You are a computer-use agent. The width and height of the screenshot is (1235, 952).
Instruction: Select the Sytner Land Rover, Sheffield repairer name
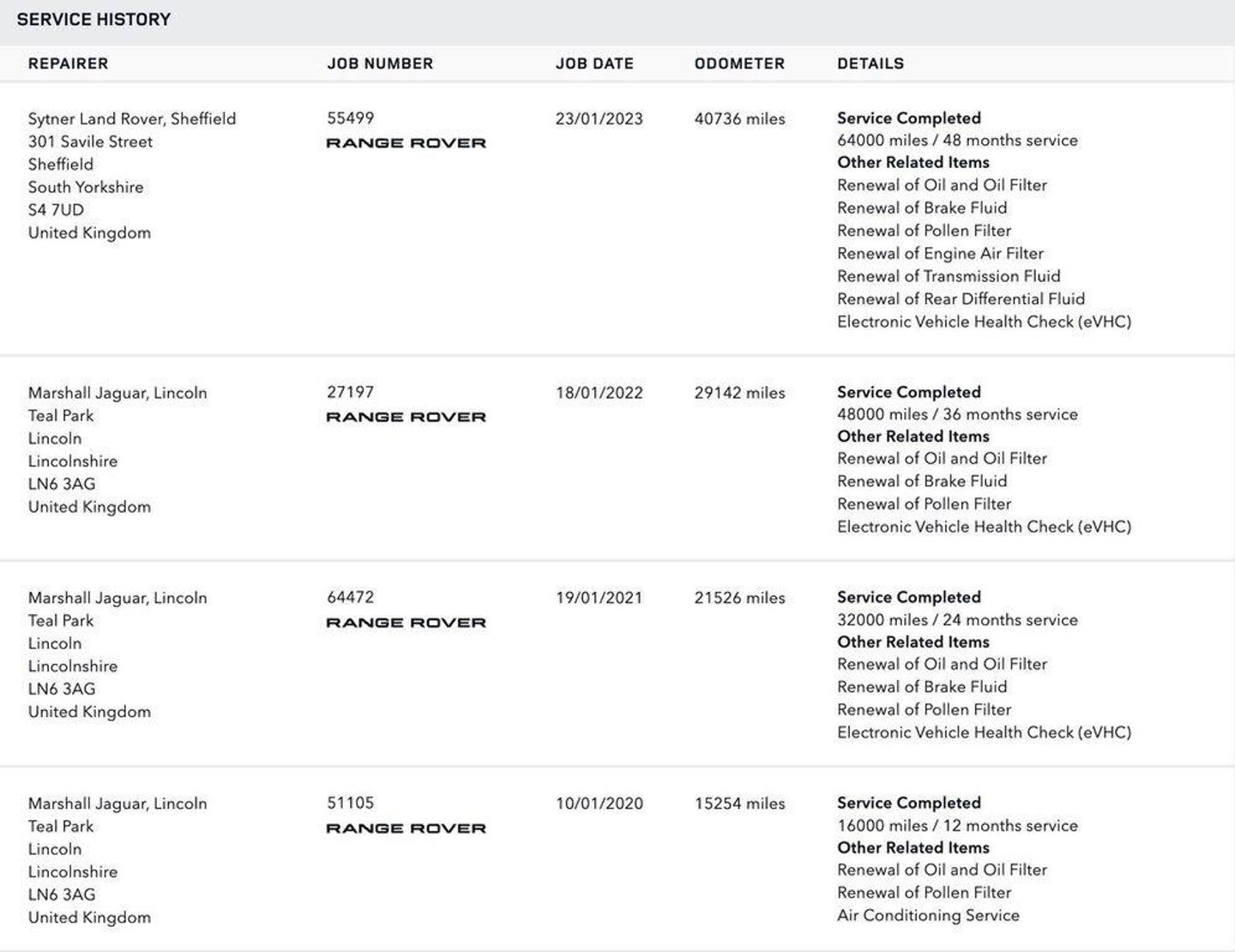(x=132, y=118)
